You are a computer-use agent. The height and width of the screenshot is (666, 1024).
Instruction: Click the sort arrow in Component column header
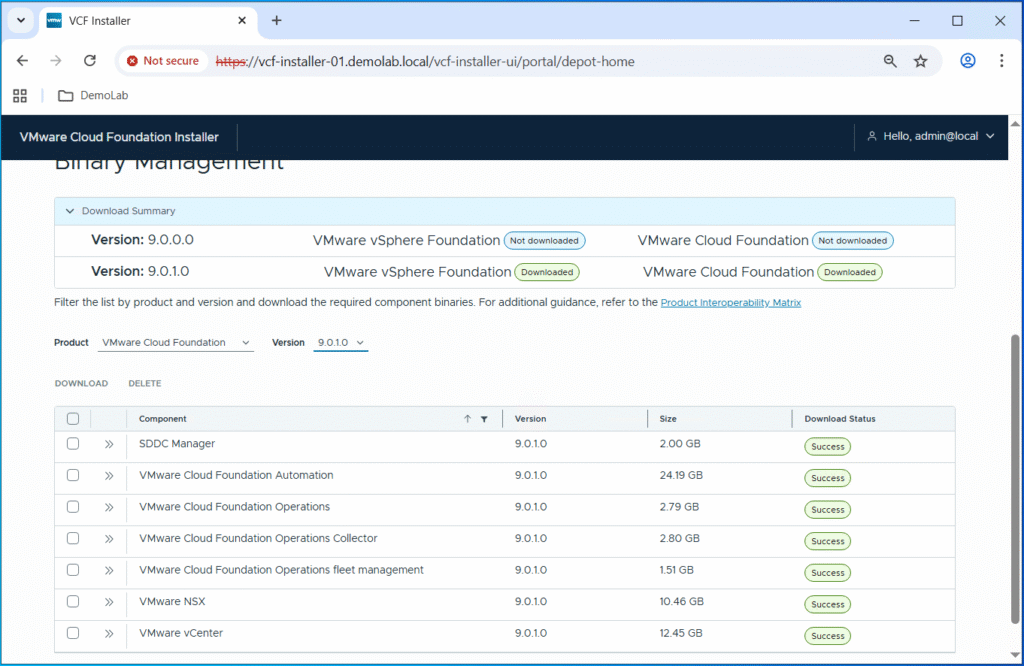pyautogui.click(x=467, y=419)
